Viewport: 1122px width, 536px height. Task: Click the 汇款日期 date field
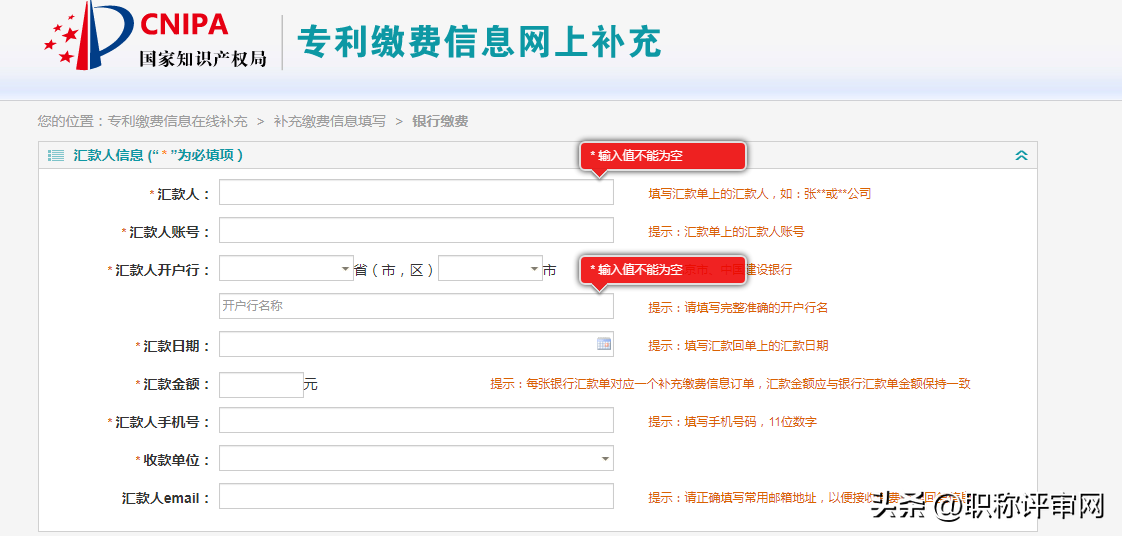click(406, 344)
